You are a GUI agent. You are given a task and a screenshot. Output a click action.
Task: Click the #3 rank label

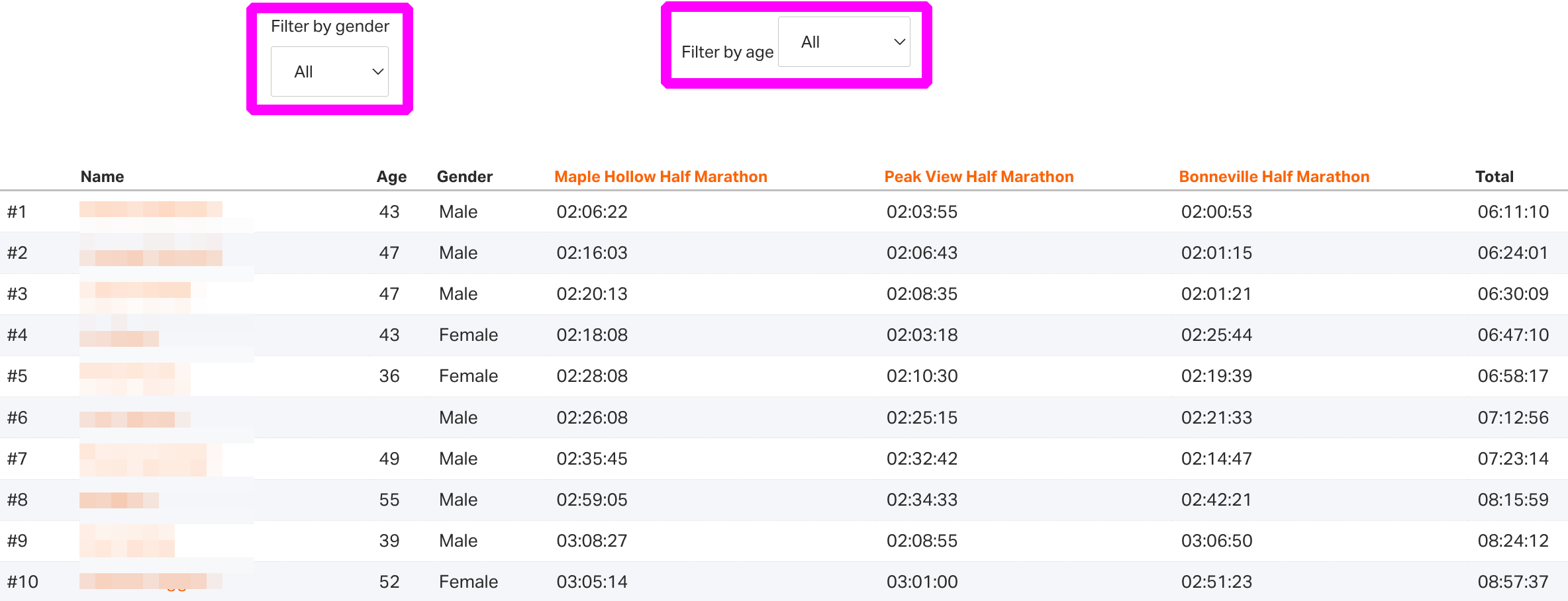tap(17, 294)
